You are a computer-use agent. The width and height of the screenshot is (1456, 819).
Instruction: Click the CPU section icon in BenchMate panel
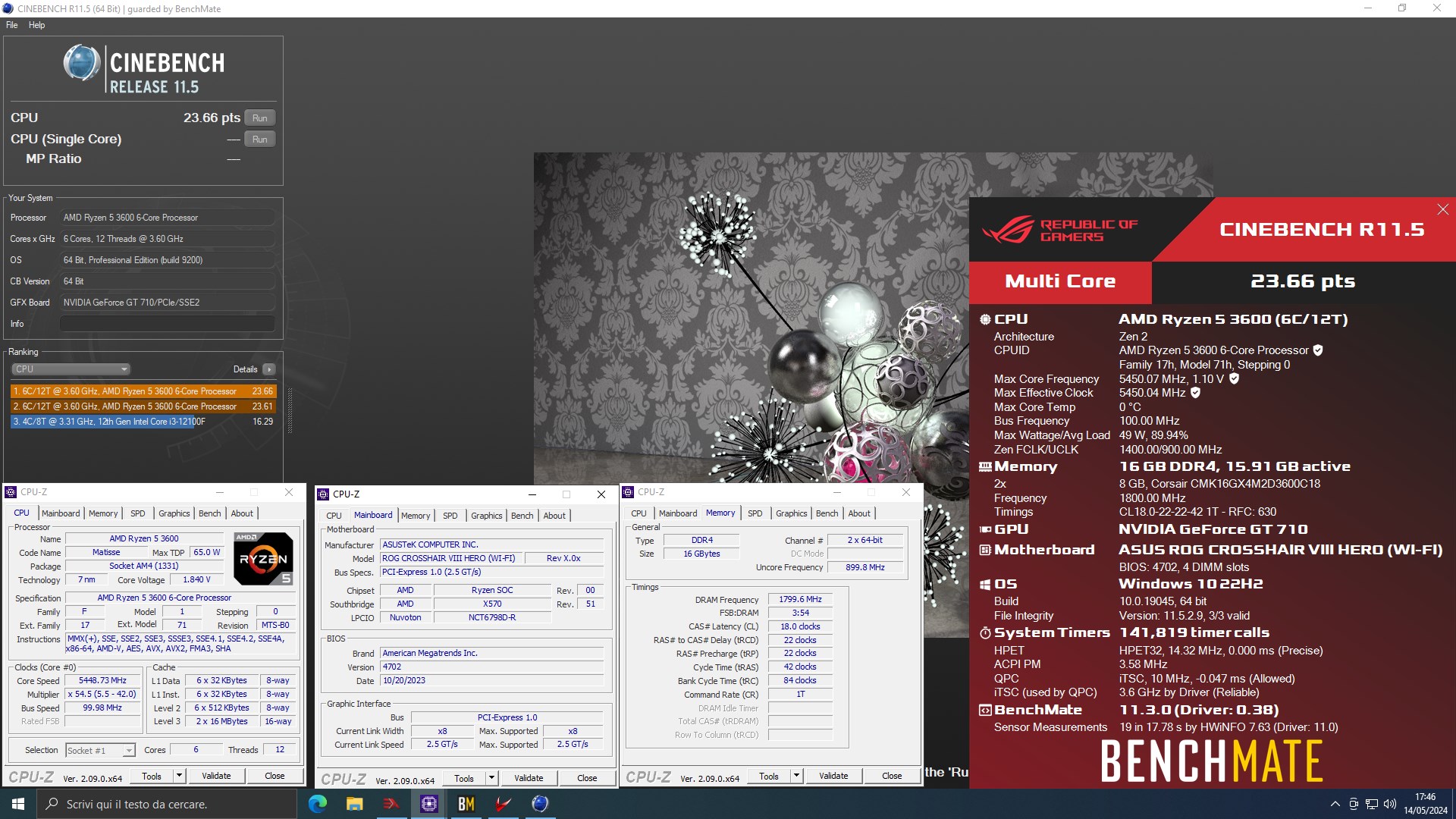coord(985,319)
